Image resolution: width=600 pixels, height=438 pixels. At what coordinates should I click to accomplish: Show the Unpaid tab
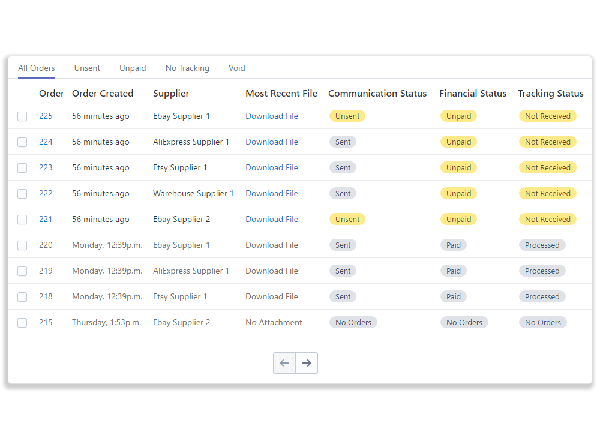click(x=133, y=68)
